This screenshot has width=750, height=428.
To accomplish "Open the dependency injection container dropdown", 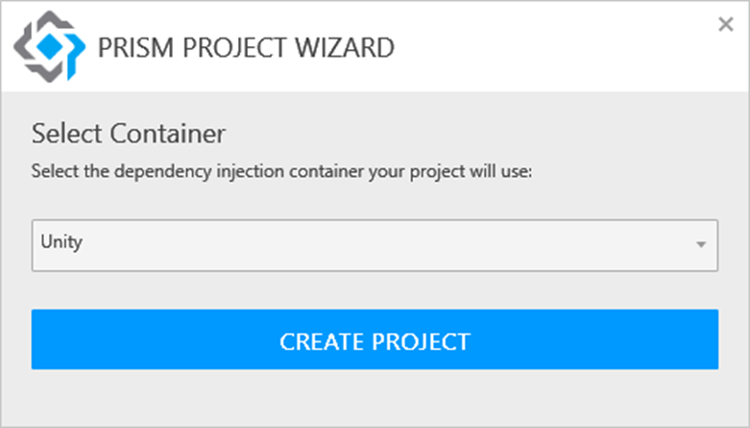I will pyautogui.click(x=374, y=245).
